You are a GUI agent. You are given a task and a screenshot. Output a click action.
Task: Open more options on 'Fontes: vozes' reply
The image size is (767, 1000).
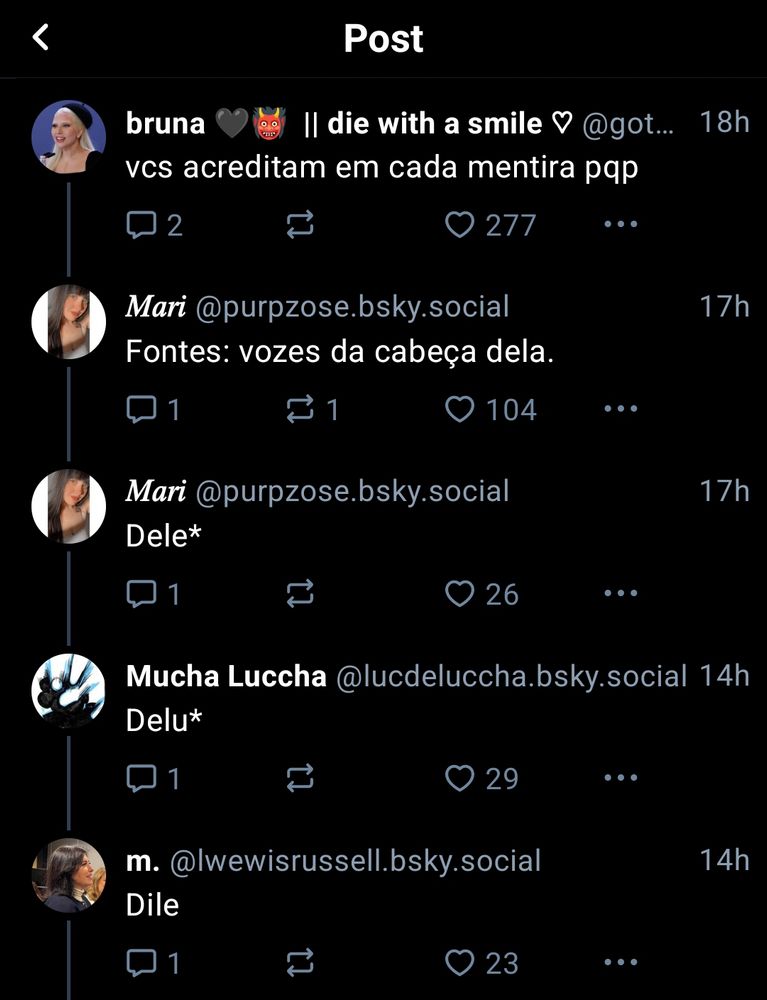point(620,409)
